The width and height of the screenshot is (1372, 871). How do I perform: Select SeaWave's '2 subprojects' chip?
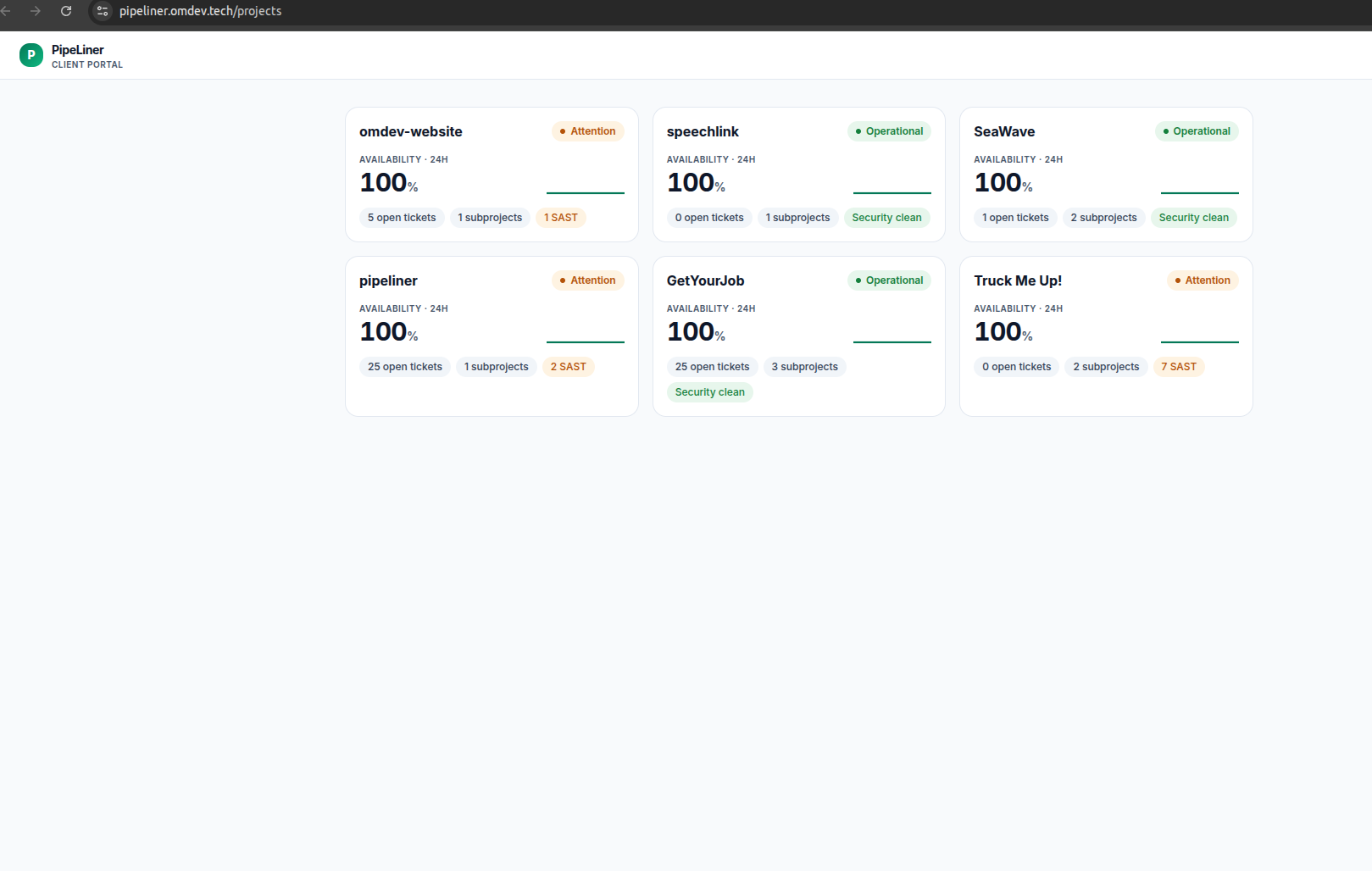(1103, 218)
